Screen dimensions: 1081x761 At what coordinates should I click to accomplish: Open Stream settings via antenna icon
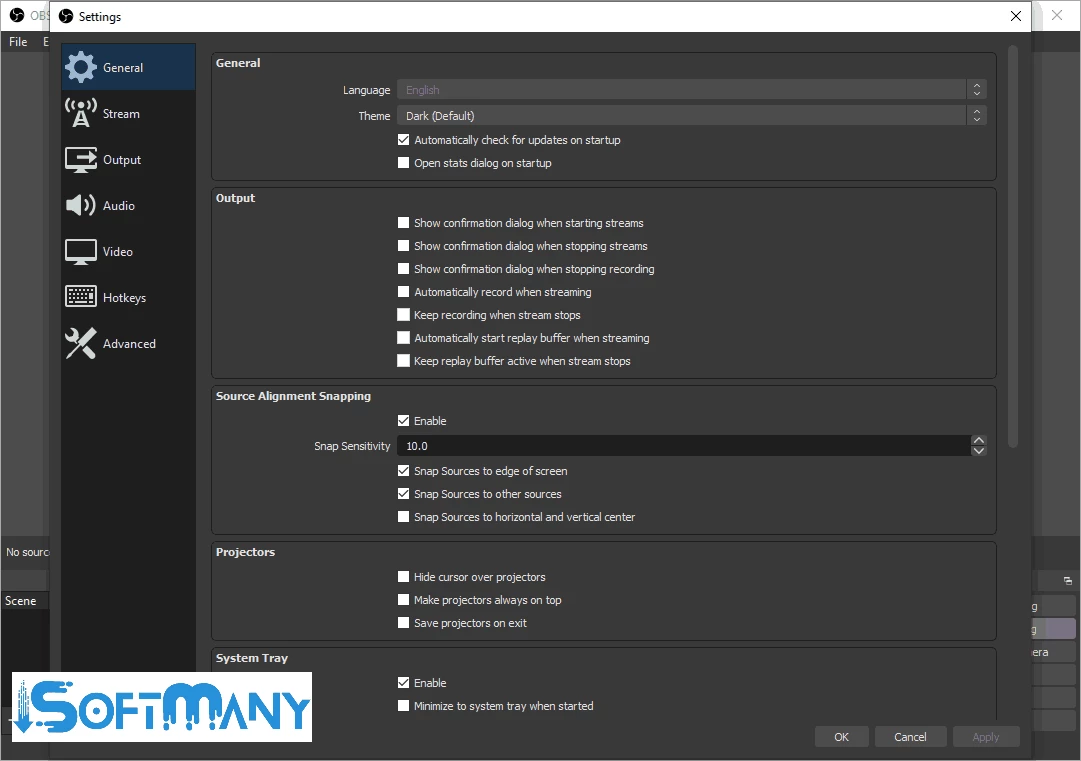click(x=81, y=114)
